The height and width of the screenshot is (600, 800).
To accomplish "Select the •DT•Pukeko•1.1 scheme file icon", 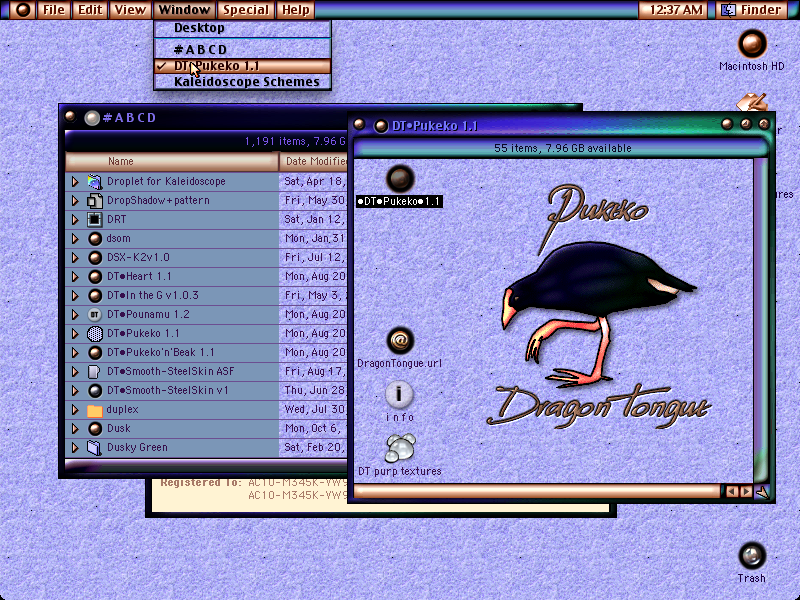I will (x=400, y=179).
